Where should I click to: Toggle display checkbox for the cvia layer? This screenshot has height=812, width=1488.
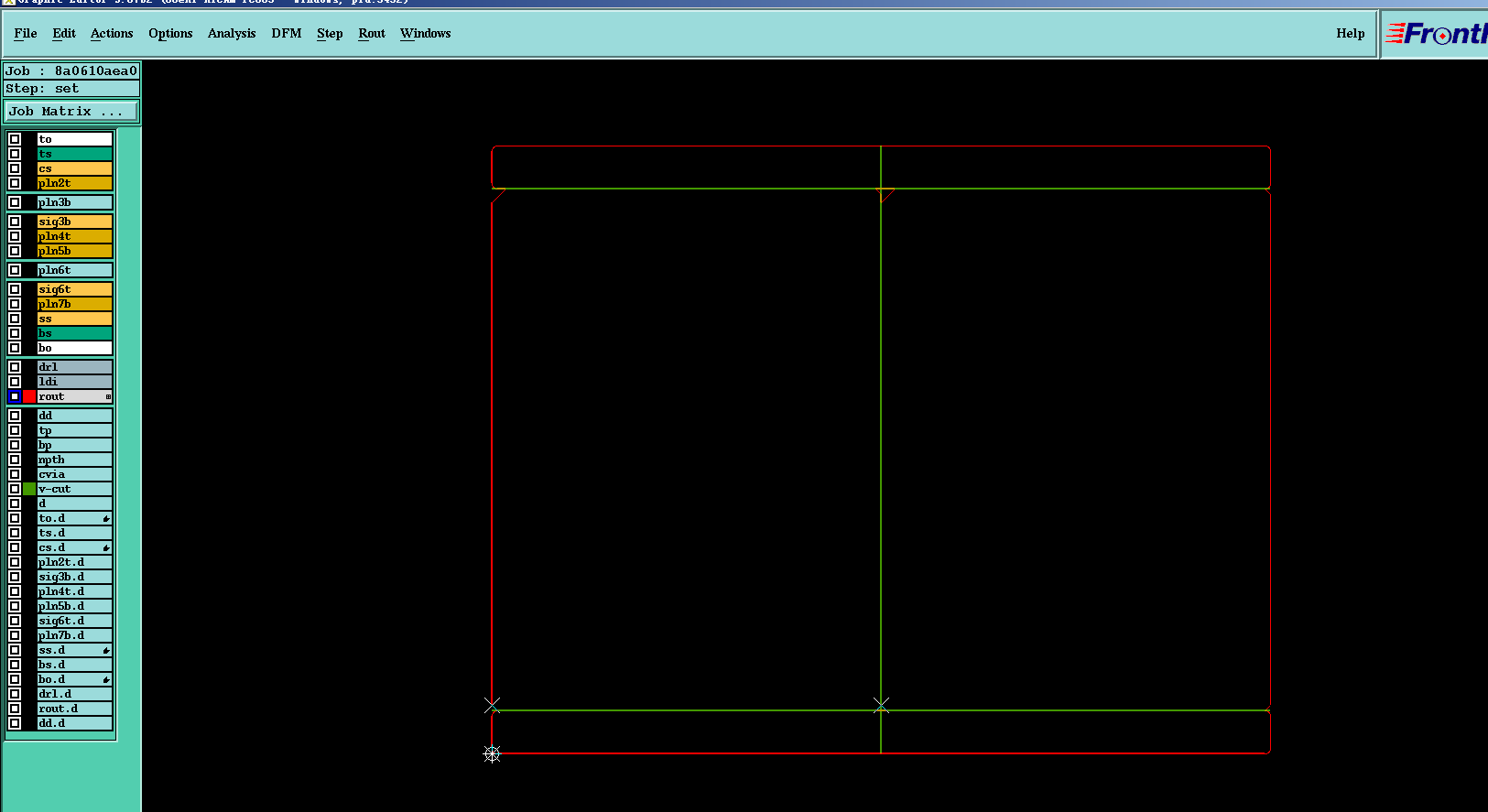click(15, 474)
